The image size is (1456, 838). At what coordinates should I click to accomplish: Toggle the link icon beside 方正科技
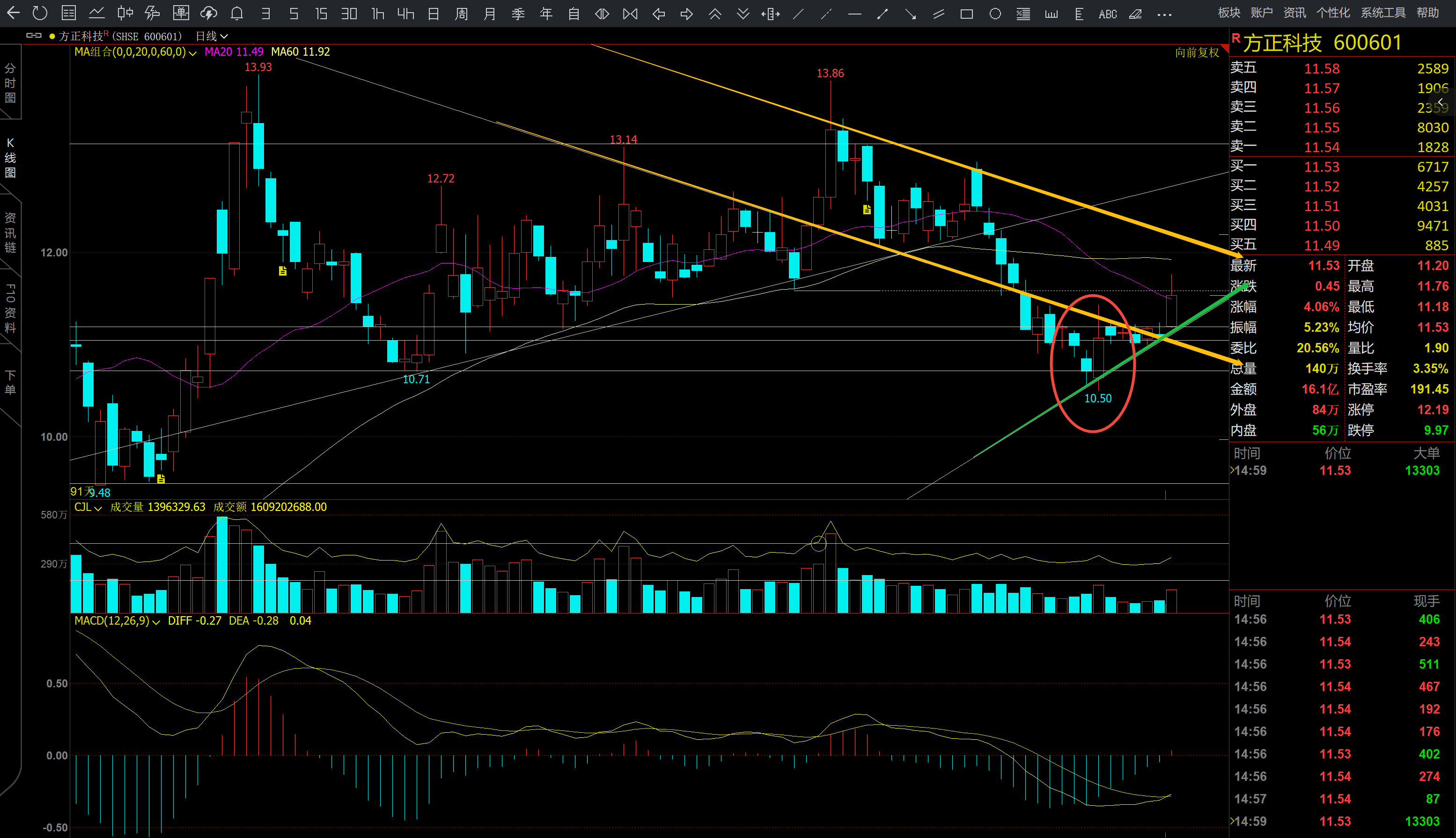pos(34,36)
